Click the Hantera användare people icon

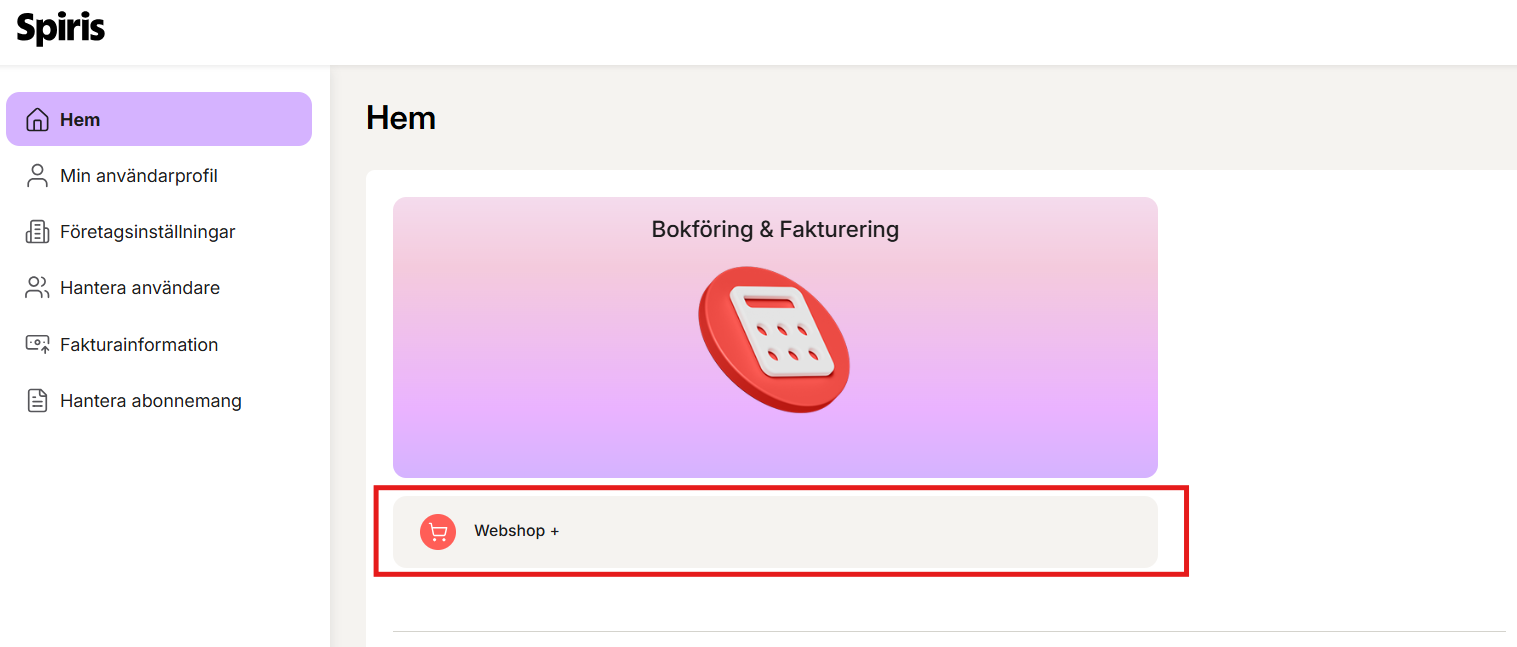[37, 288]
